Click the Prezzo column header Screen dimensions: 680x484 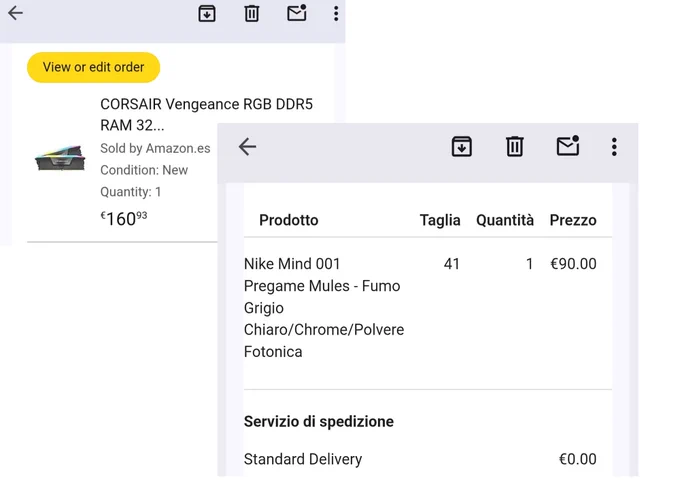point(573,220)
